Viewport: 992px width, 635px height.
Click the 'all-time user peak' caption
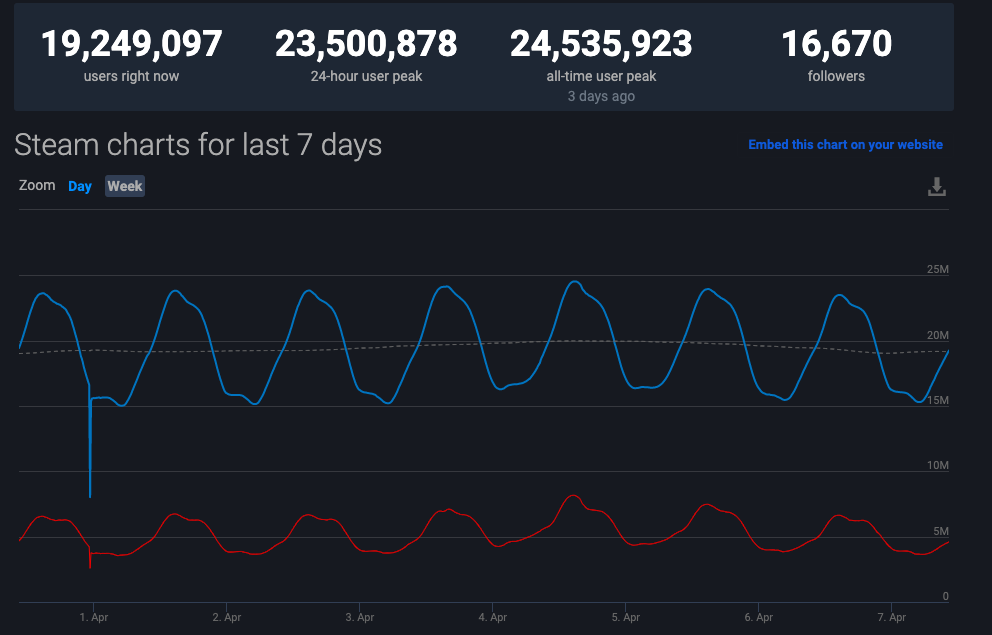coord(601,77)
